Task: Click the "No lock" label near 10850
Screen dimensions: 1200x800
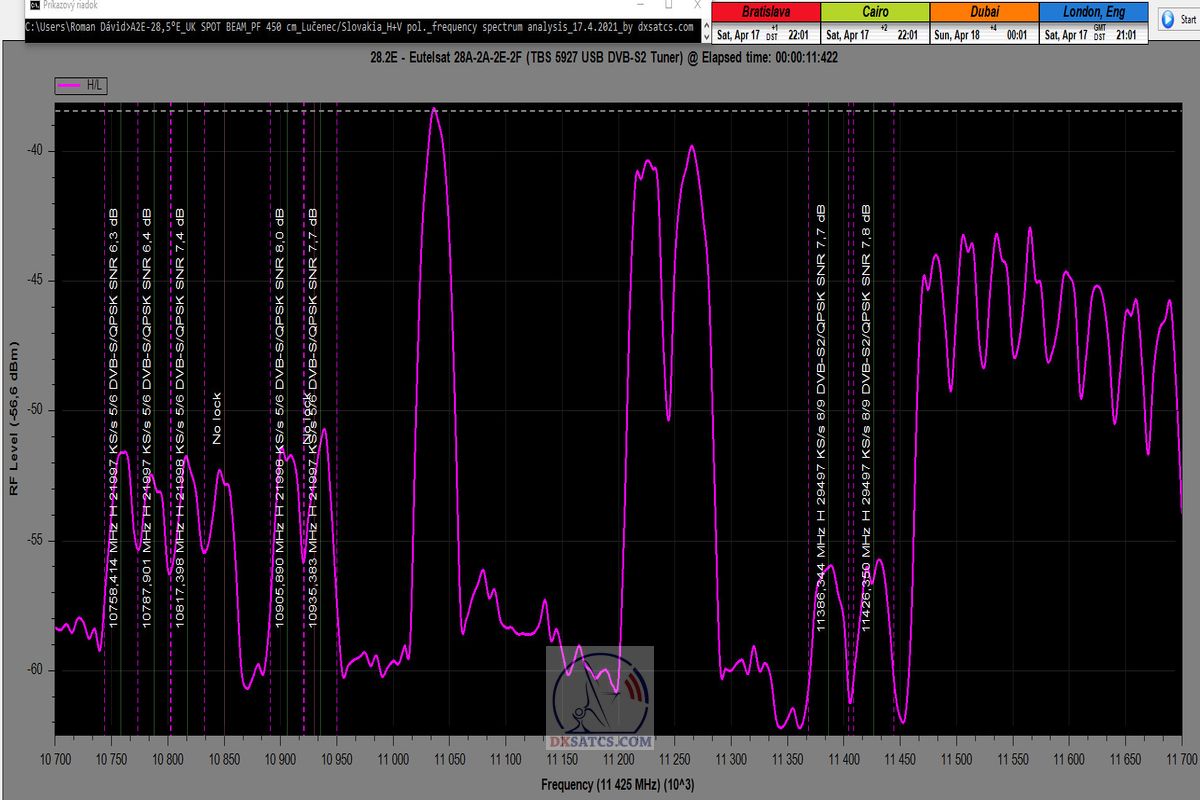Action: [x=216, y=418]
